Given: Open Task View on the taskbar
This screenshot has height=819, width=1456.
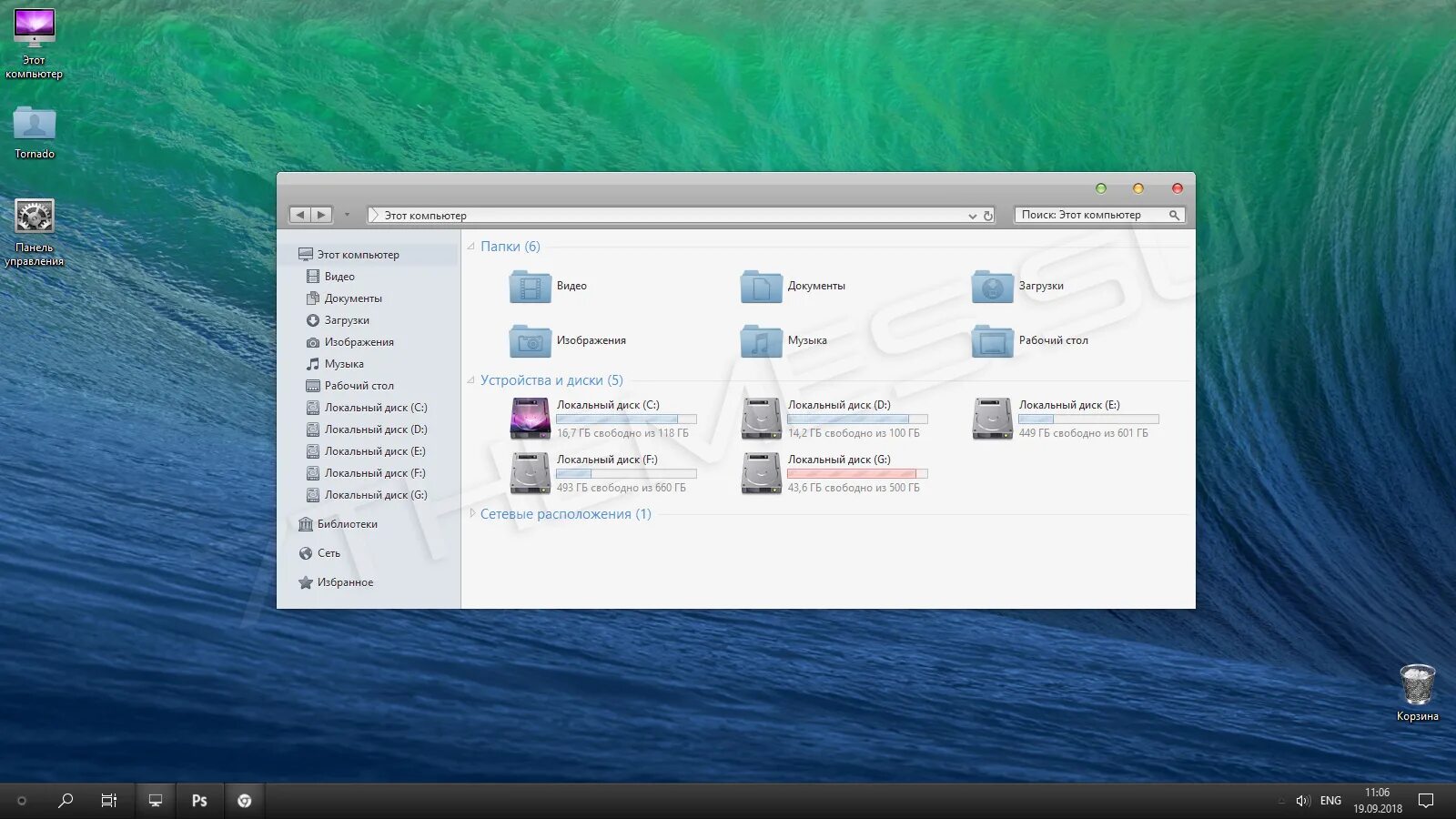Looking at the screenshot, I should click(x=109, y=801).
